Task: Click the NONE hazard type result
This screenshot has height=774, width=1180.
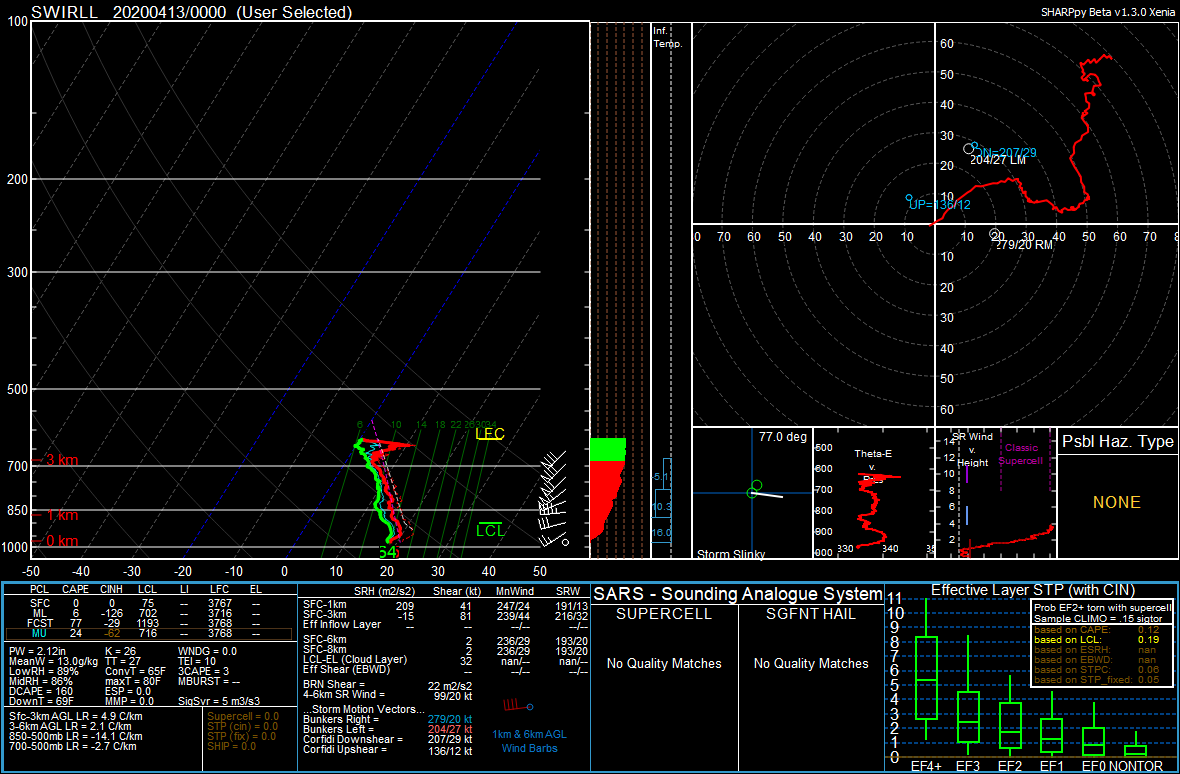Action: pyautogui.click(x=1118, y=502)
